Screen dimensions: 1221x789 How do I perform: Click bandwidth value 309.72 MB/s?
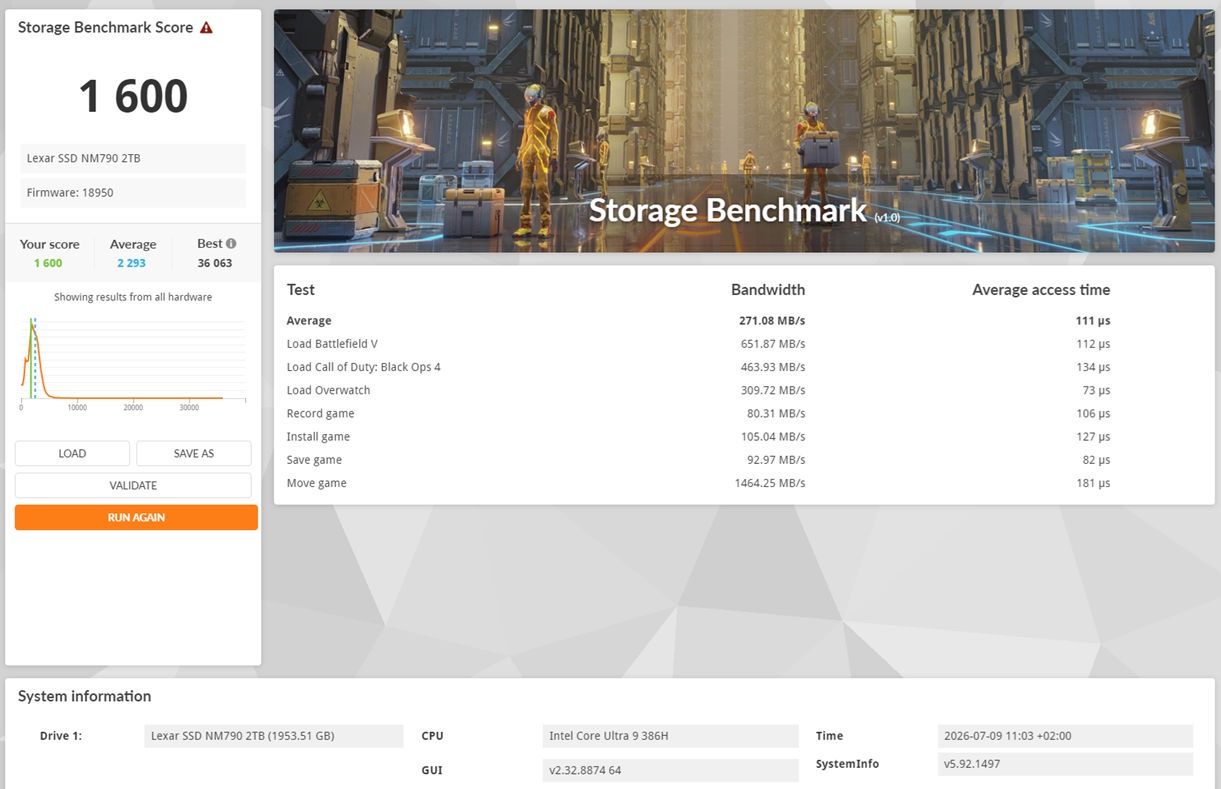click(773, 390)
